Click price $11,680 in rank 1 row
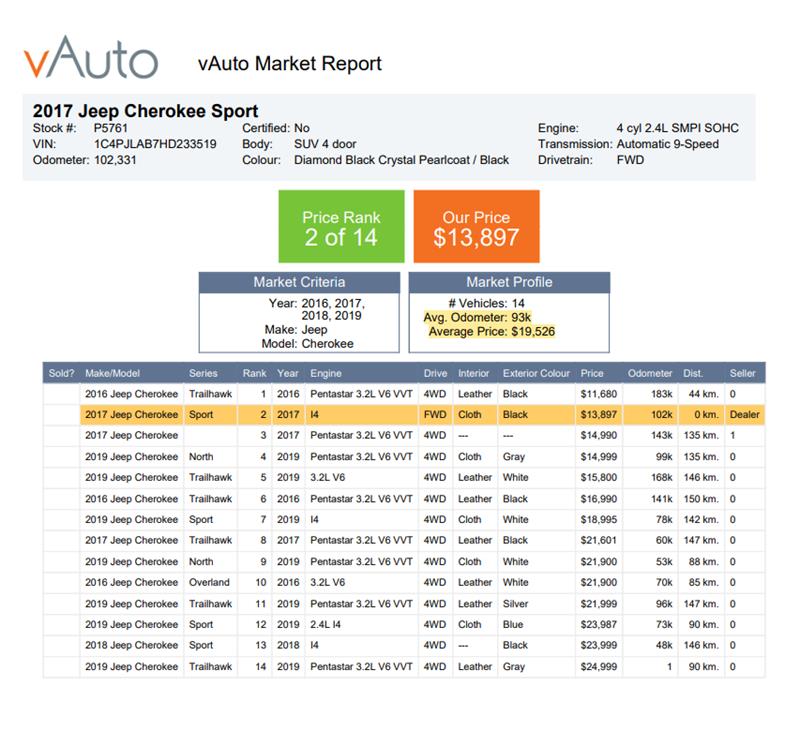This screenshot has width=800, height=731. [x=598, y=394]
